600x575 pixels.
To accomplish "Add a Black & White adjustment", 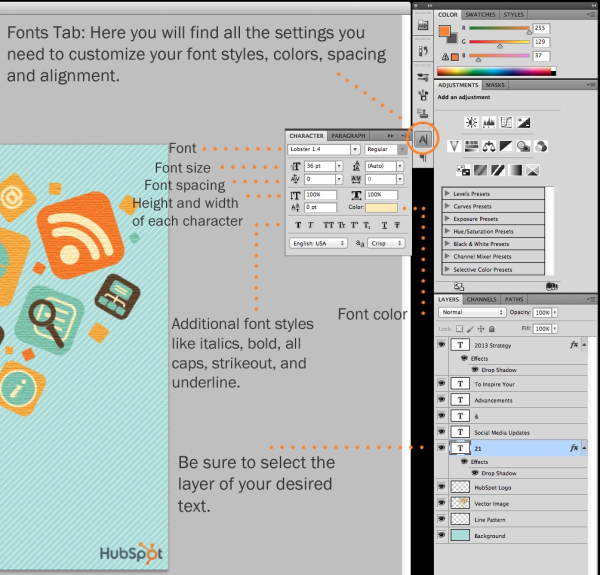I will pyautogui.click(x=506, y=146).
